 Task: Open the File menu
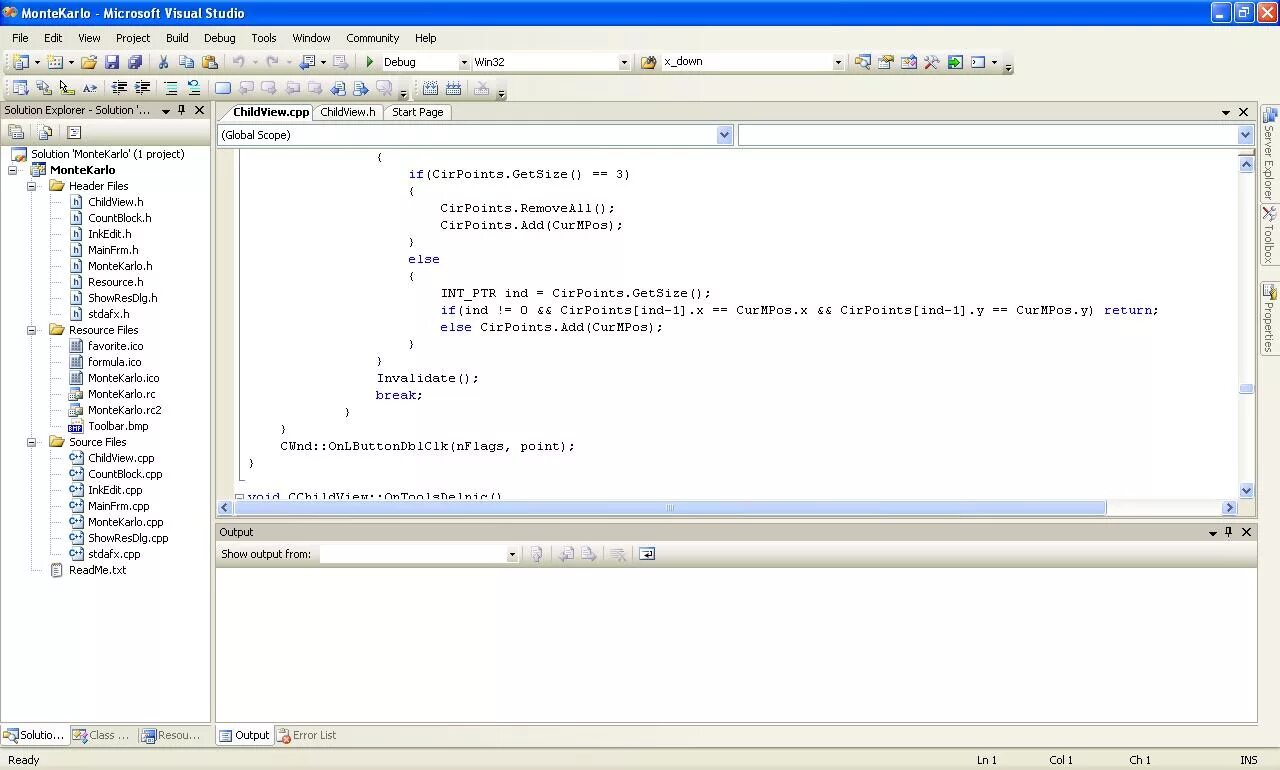pyautogui.click(x=20, y=38)
